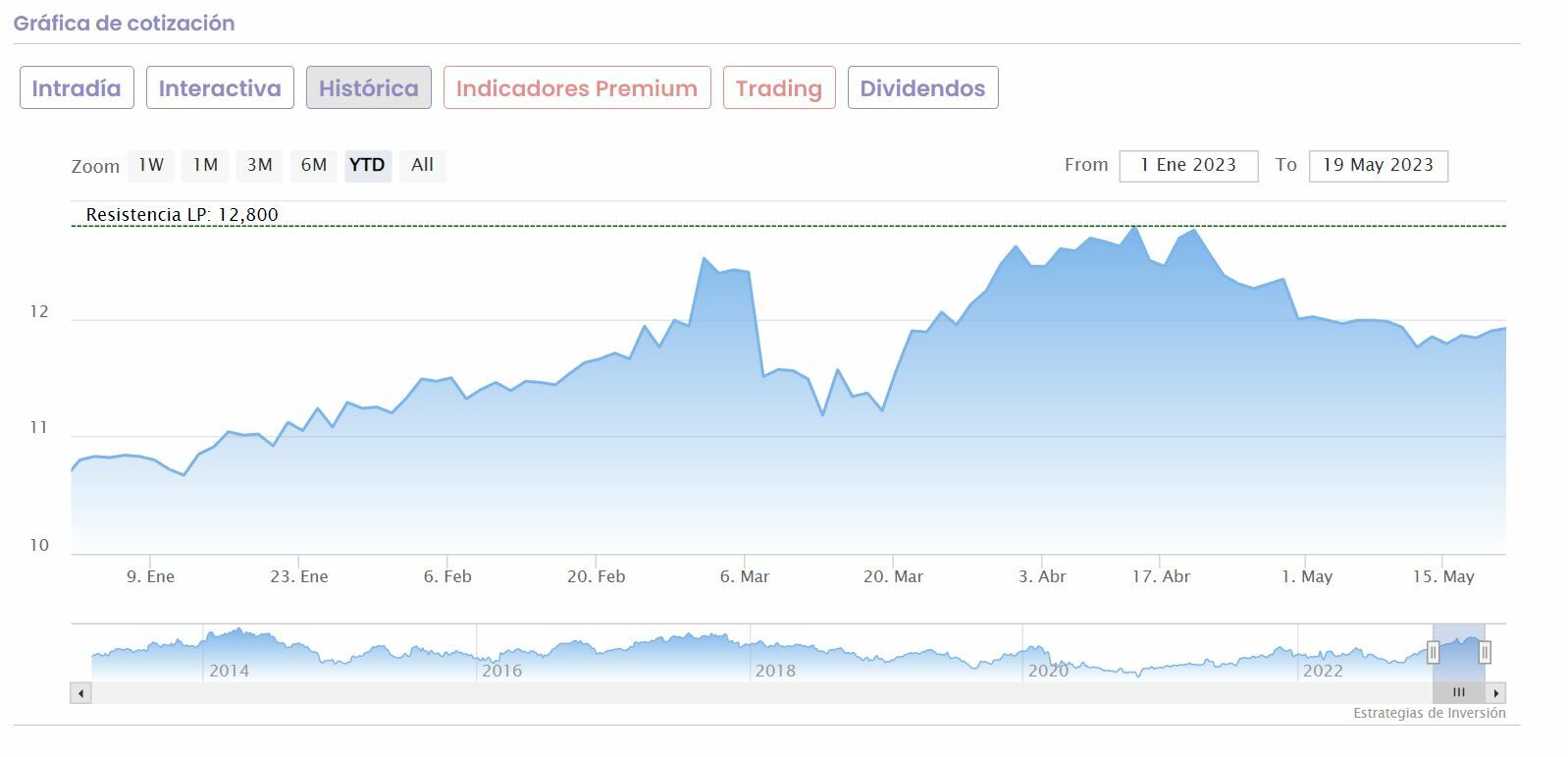Activate the YTD zoom button
The width and height of the screenshot is (1568, 757).
coord(367,165)
